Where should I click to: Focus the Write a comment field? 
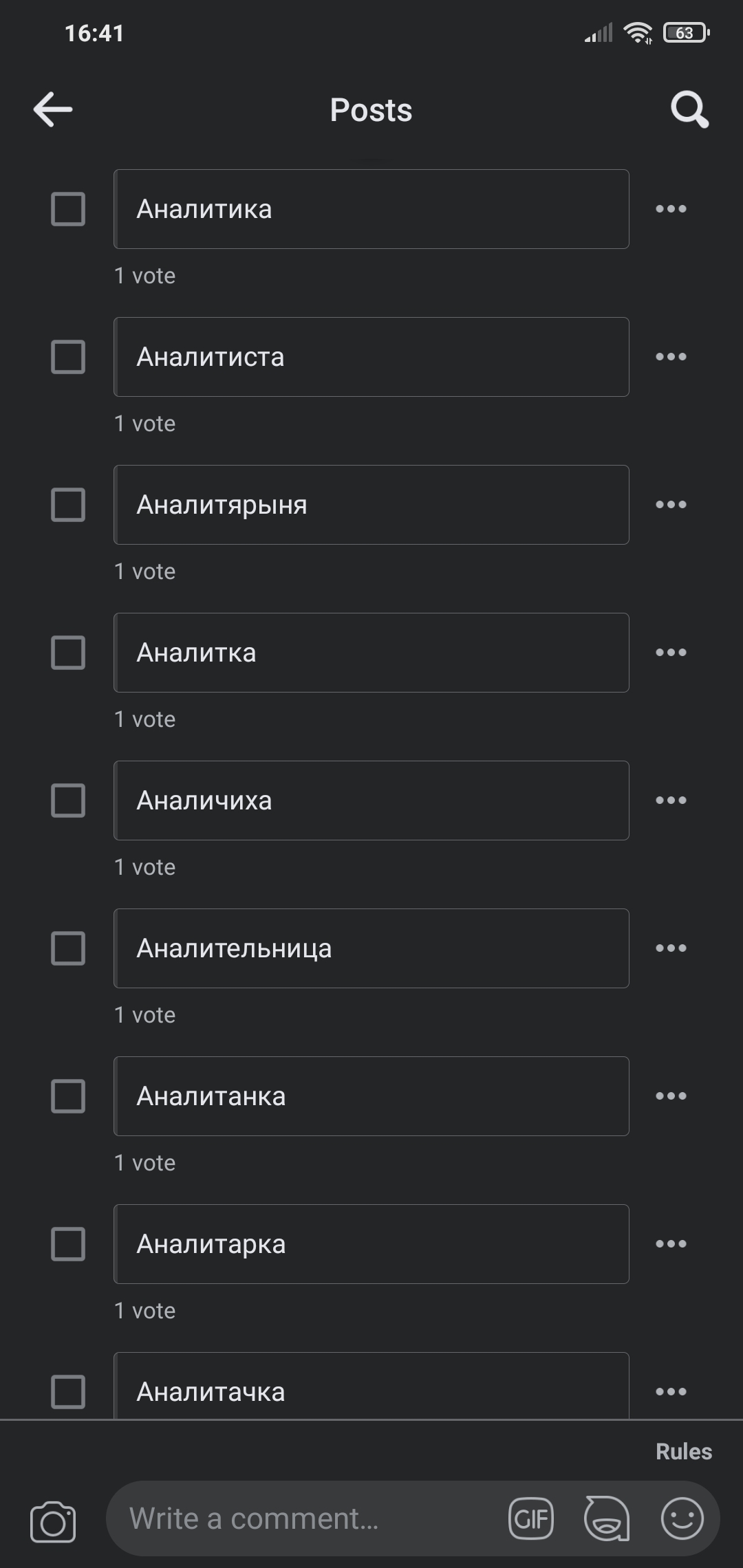point(310,1518)
